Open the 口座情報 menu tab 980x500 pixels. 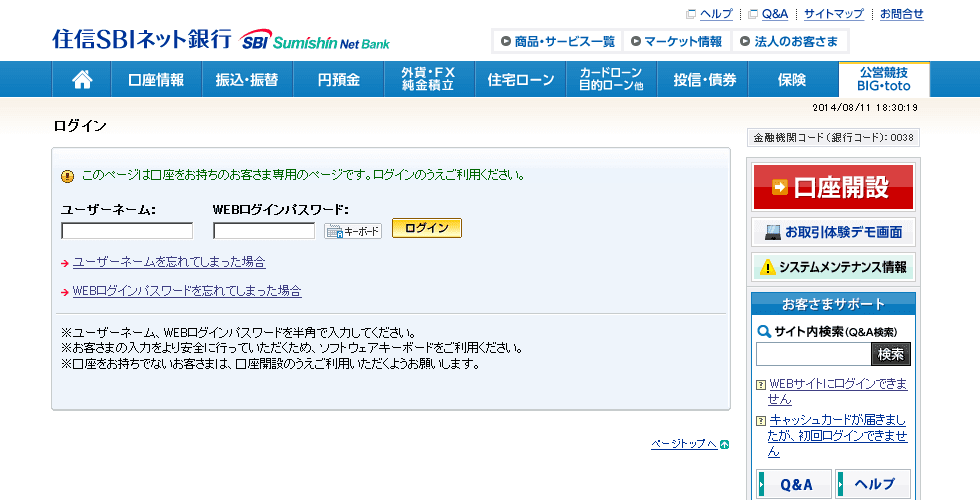pos(156,79)
